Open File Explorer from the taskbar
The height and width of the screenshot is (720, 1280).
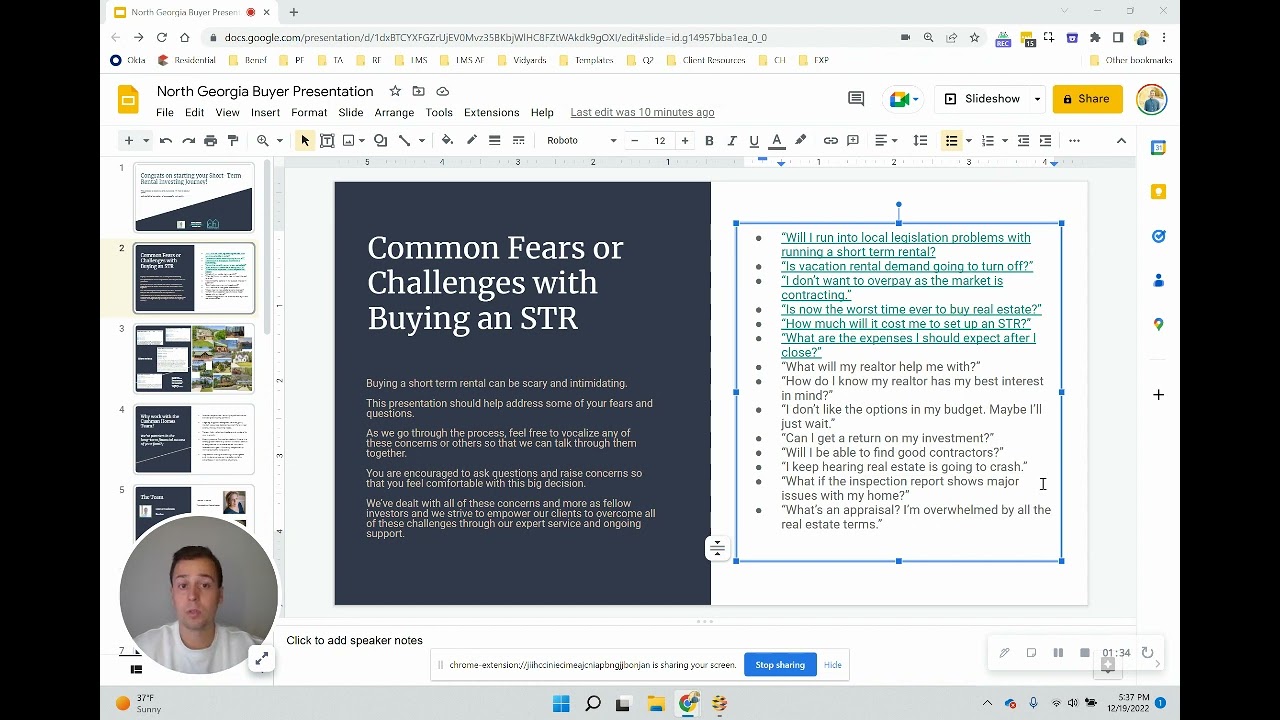(x=655, y=703)
